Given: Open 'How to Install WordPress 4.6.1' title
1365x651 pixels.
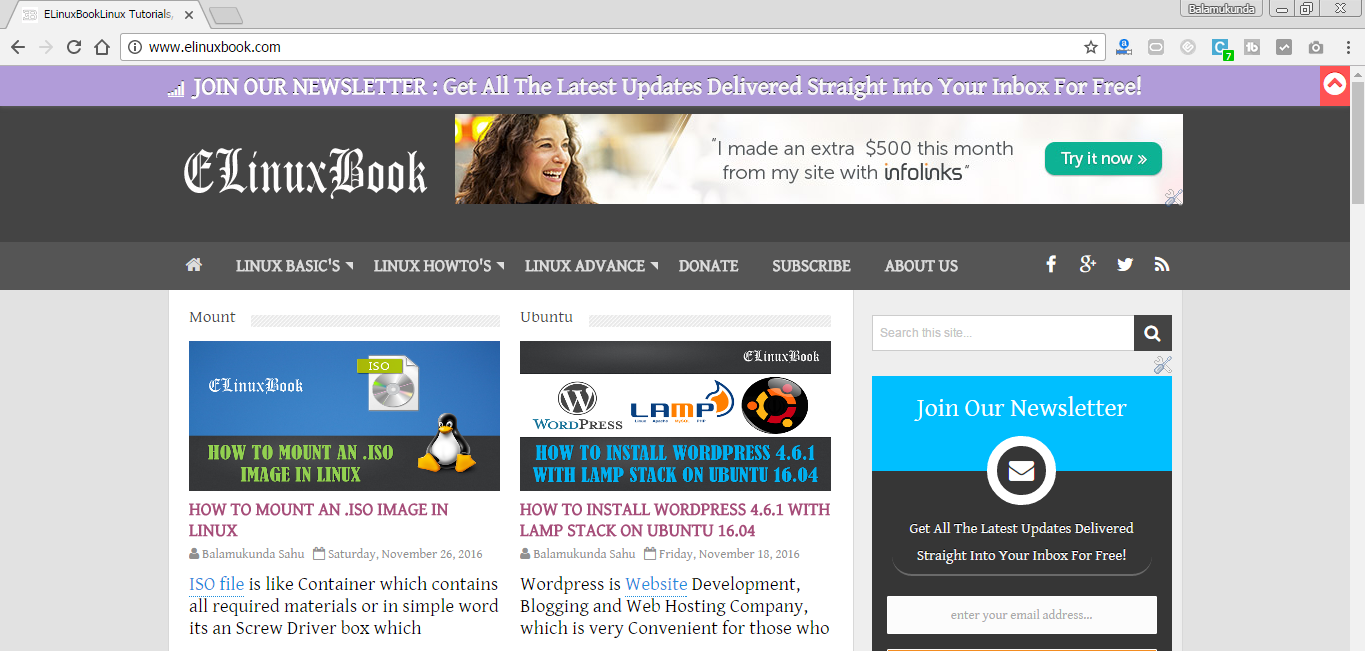Looking at the screenshot, I should coord(675,520).
